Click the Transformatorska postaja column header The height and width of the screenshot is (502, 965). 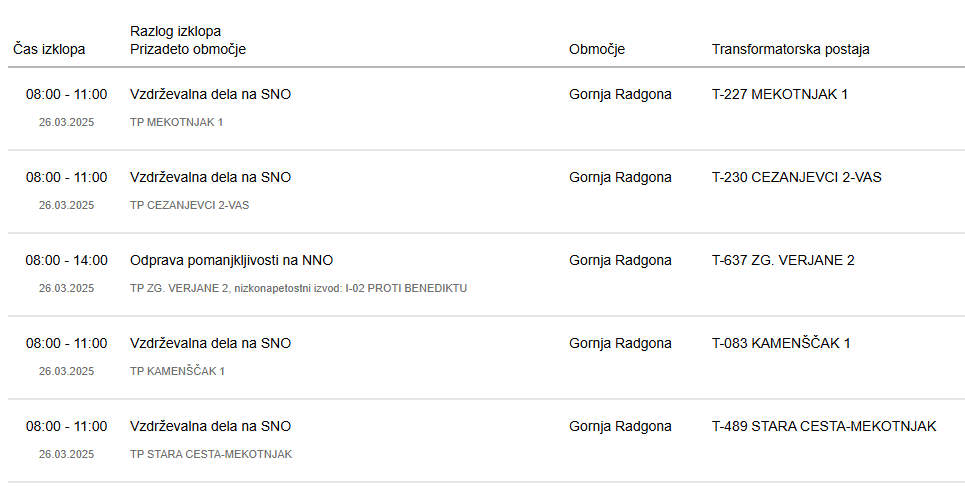click(x=791, y=49)
